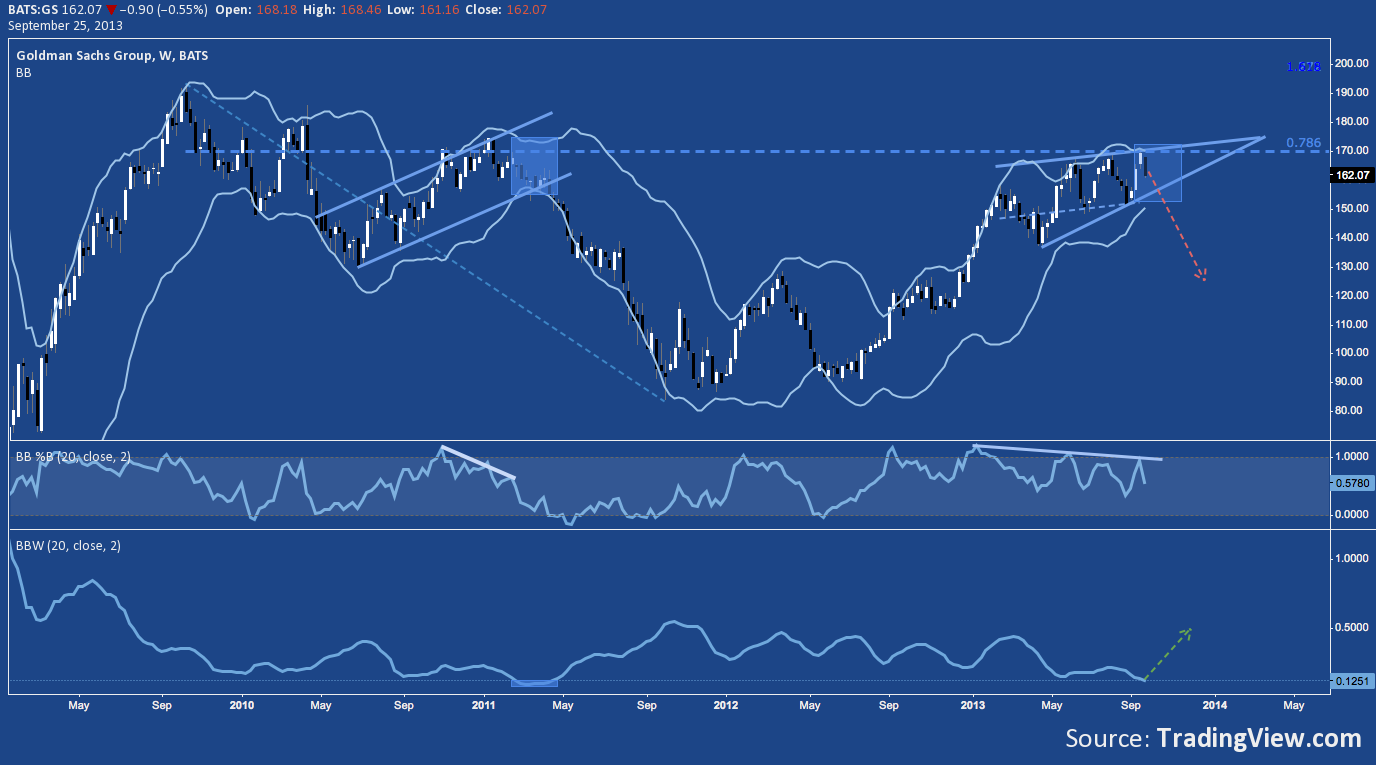Click the 130.00 price axis label
The height and width of the screenshot is (765, 1376).
coord(1352,266)
